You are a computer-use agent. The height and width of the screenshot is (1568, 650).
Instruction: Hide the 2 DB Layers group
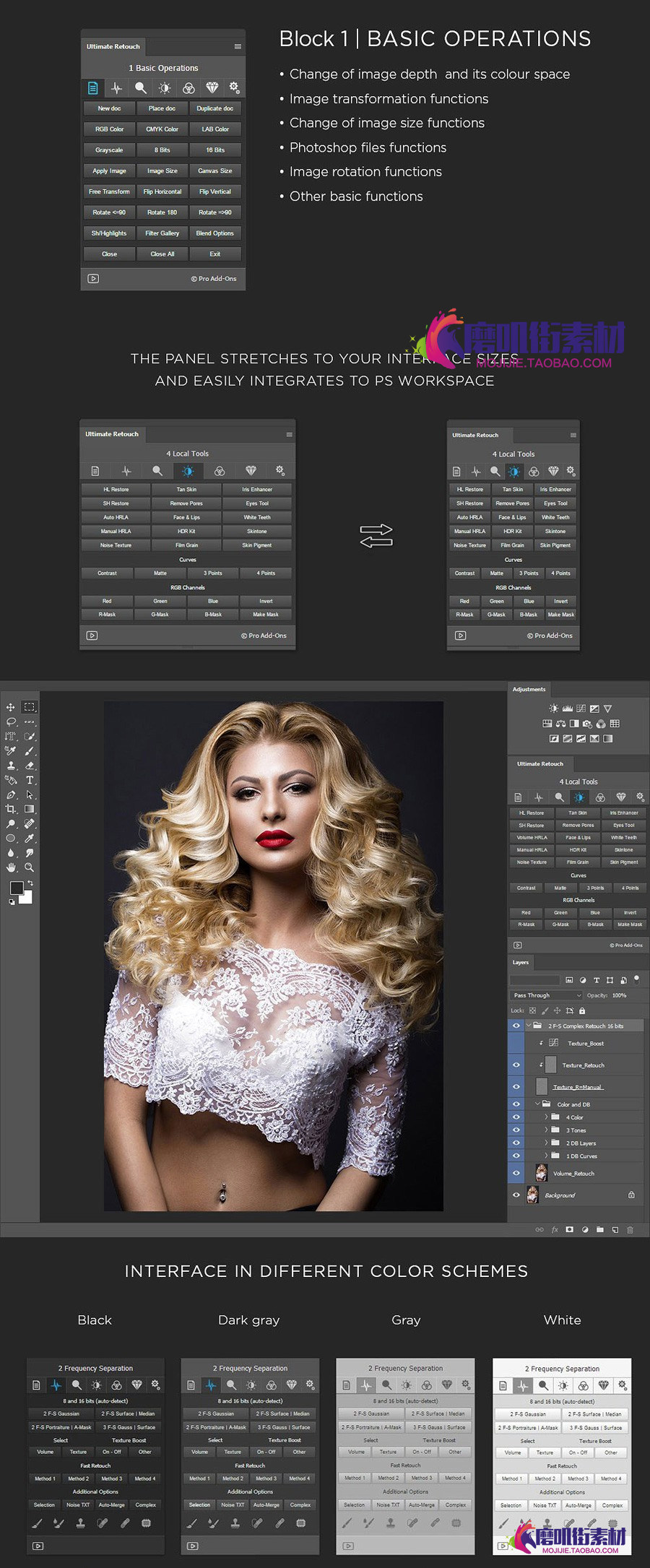pos(516,1143)
